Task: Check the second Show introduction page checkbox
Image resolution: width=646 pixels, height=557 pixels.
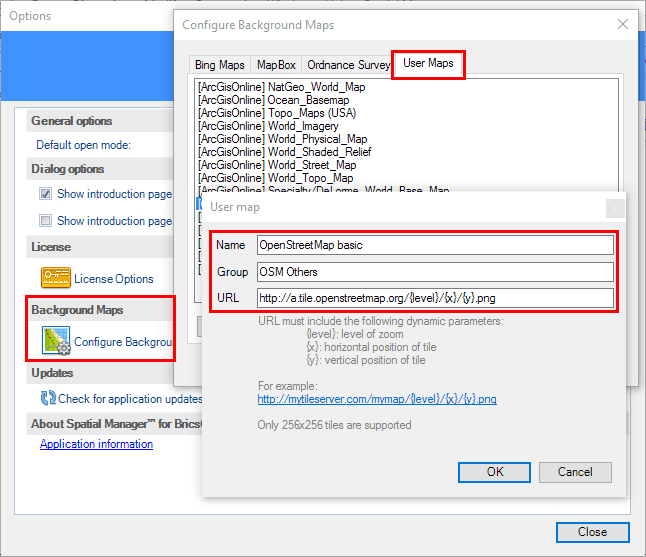Action: point(45,220)
